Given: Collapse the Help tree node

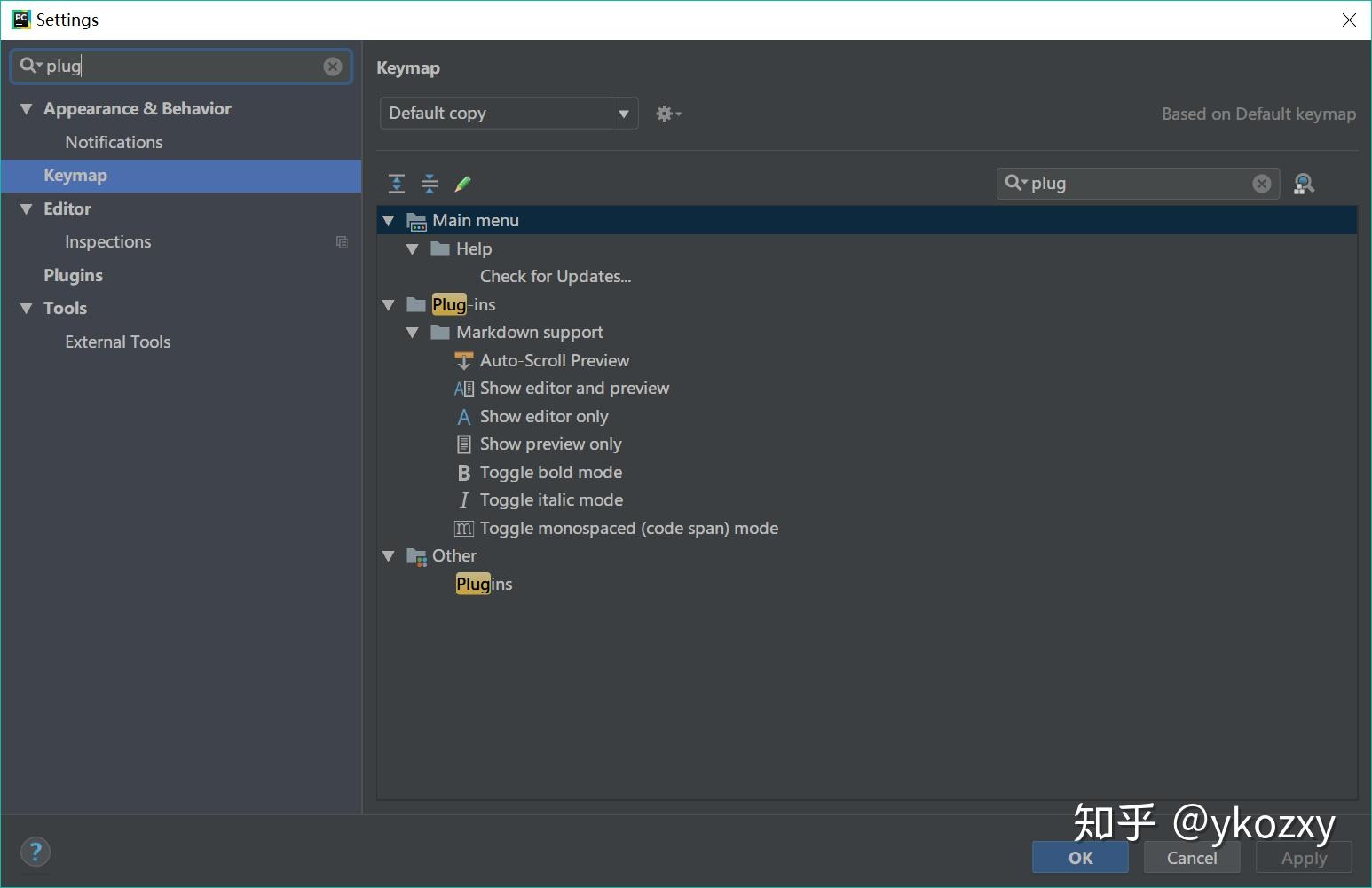Looking at the screenshot, I should click(x=413, y=249).
